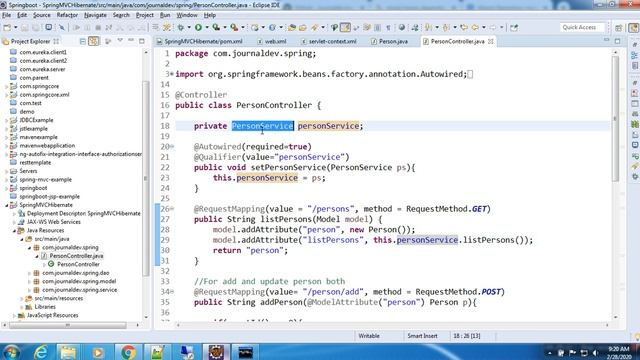Expand the folded import block on line 3
Image resolution: width=640 pixels, height=360 pixels.
(171, 74)
